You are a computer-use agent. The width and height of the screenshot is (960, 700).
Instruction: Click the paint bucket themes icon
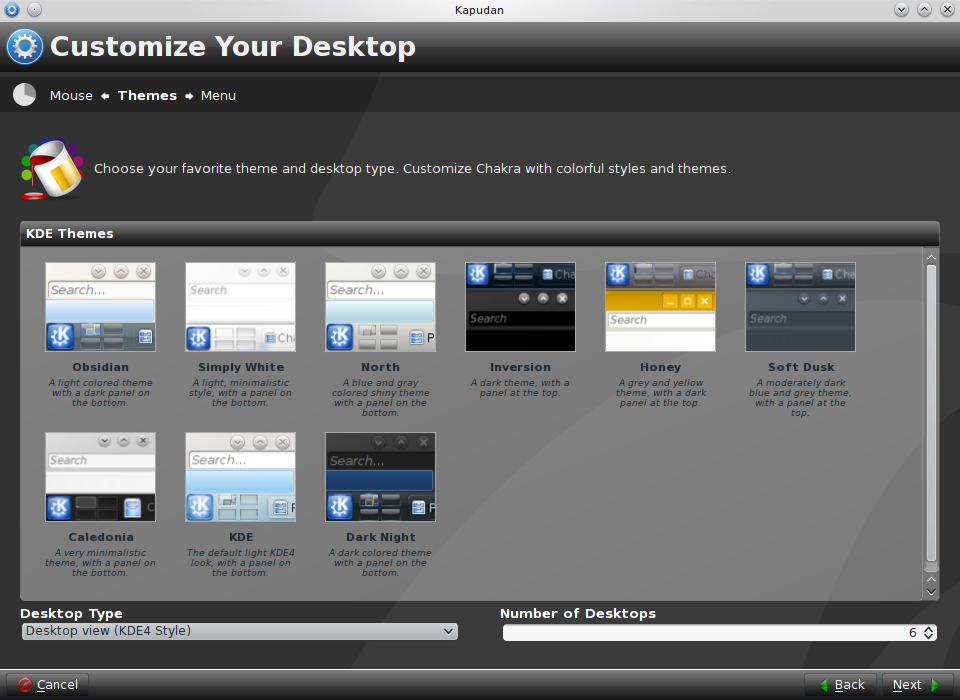pos(52,168)
